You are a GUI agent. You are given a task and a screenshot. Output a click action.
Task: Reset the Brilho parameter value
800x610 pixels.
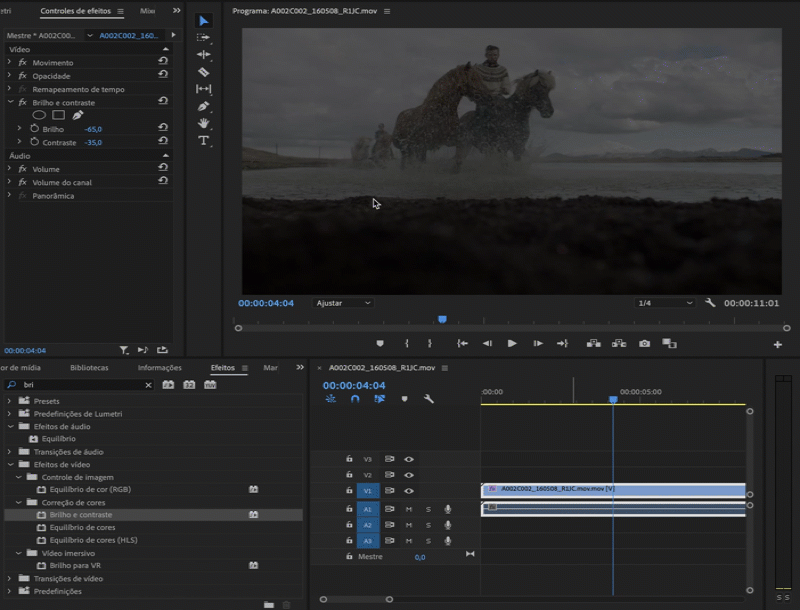pos(162,129)
